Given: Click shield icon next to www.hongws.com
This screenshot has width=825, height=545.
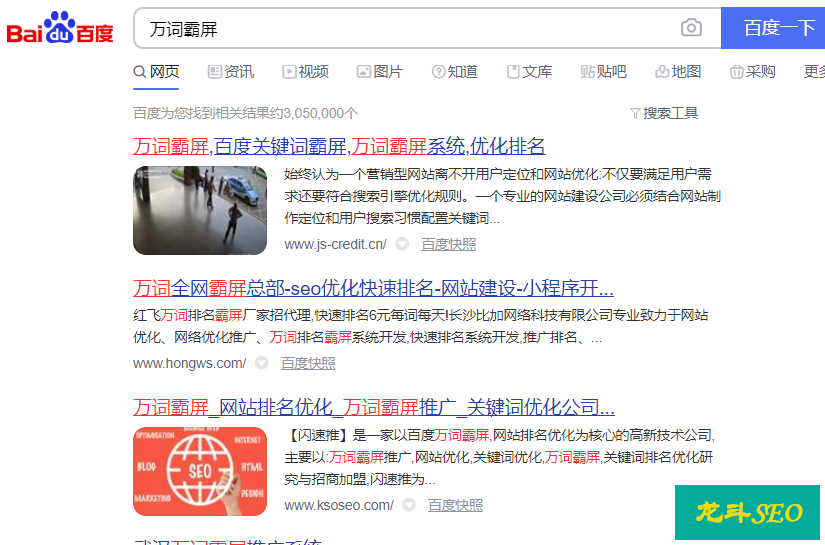Looking at the screenshot, I should click(261, 363).
